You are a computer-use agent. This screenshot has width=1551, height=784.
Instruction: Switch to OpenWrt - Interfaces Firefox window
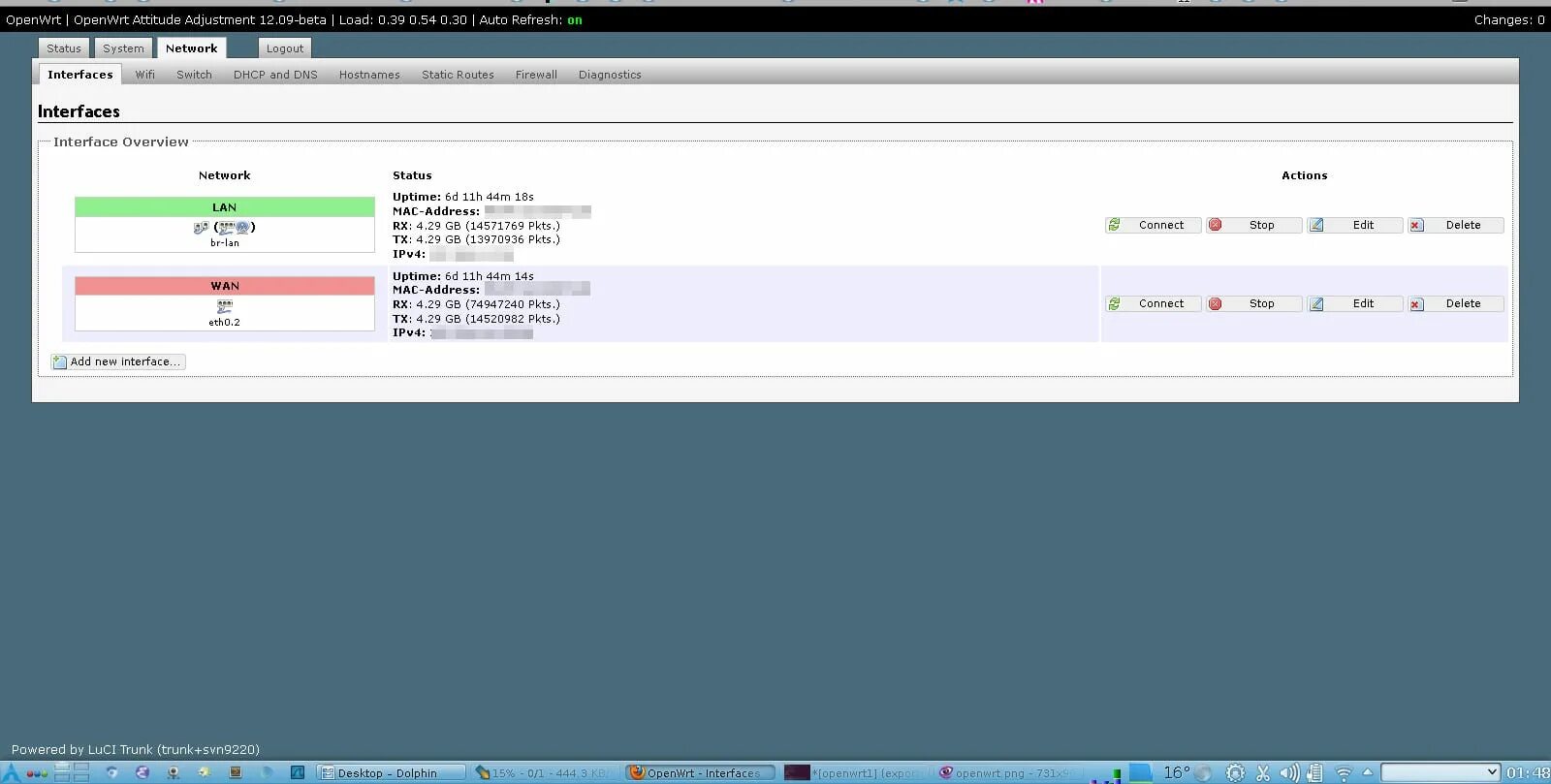701,772
